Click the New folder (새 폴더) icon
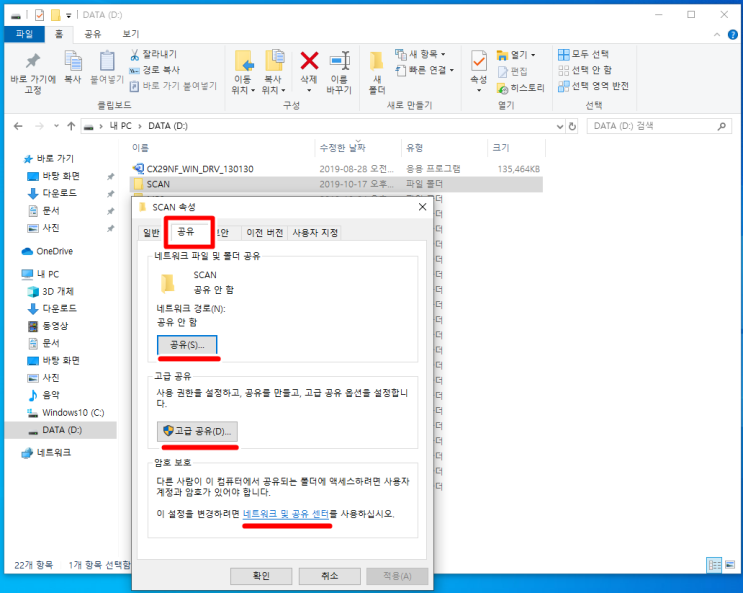The image size is (743, 593). coord(377,62)
